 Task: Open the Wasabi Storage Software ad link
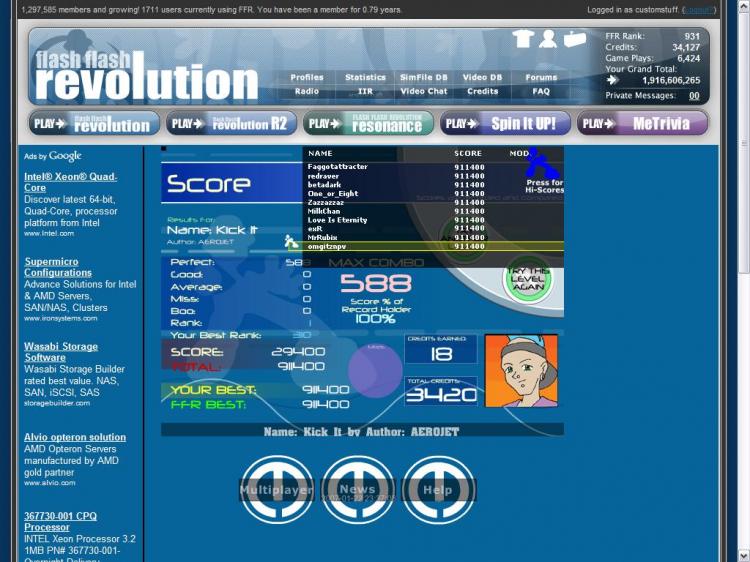[x=61, y=351]
